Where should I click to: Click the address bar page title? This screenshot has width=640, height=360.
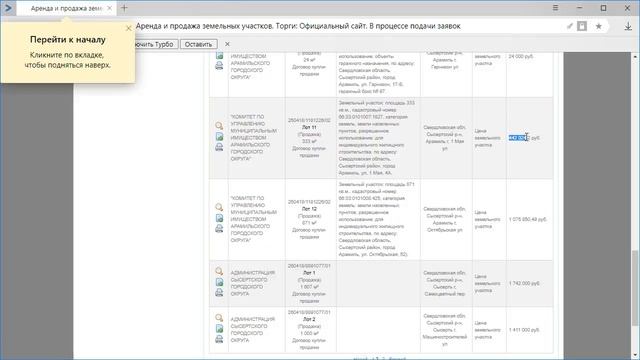(x=298, y=26)
